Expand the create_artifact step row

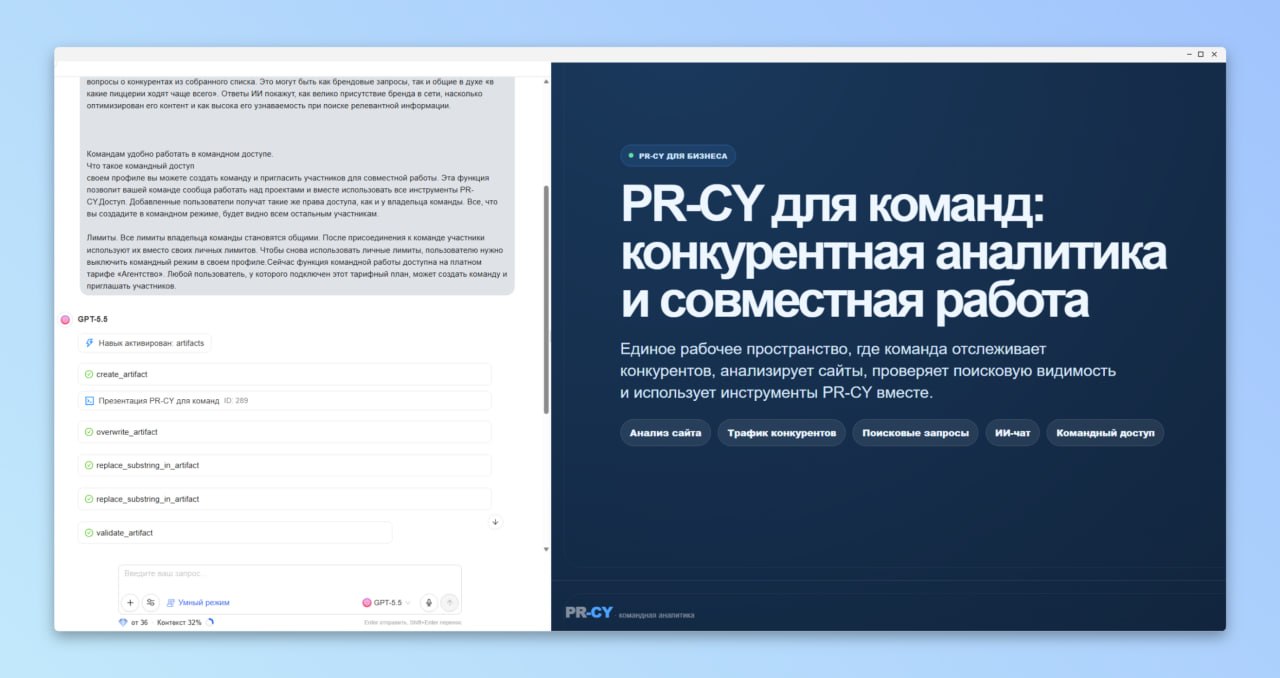click(x=284, y=374)
